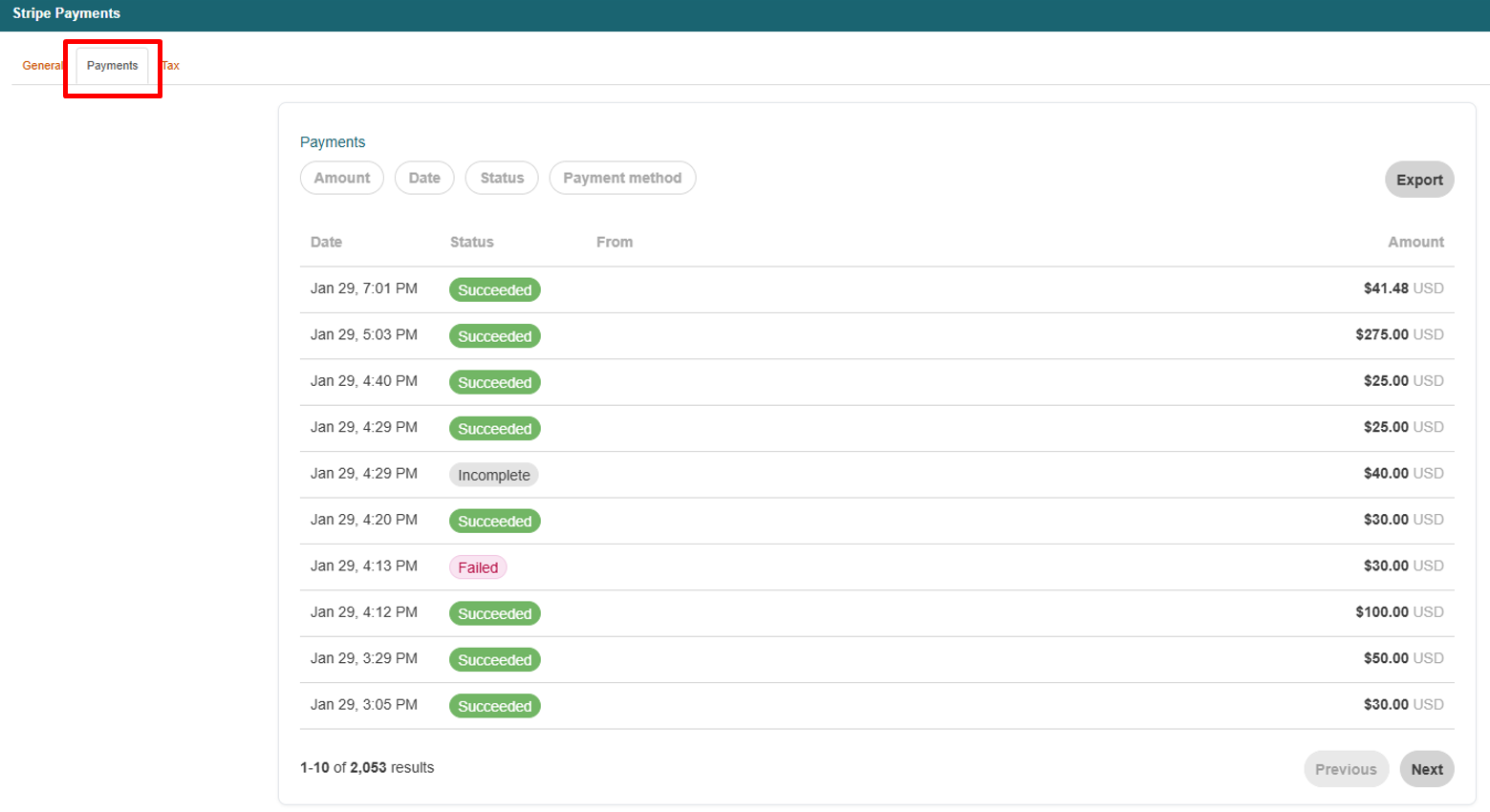Switch to the General tab

click(x=42, y=66)
